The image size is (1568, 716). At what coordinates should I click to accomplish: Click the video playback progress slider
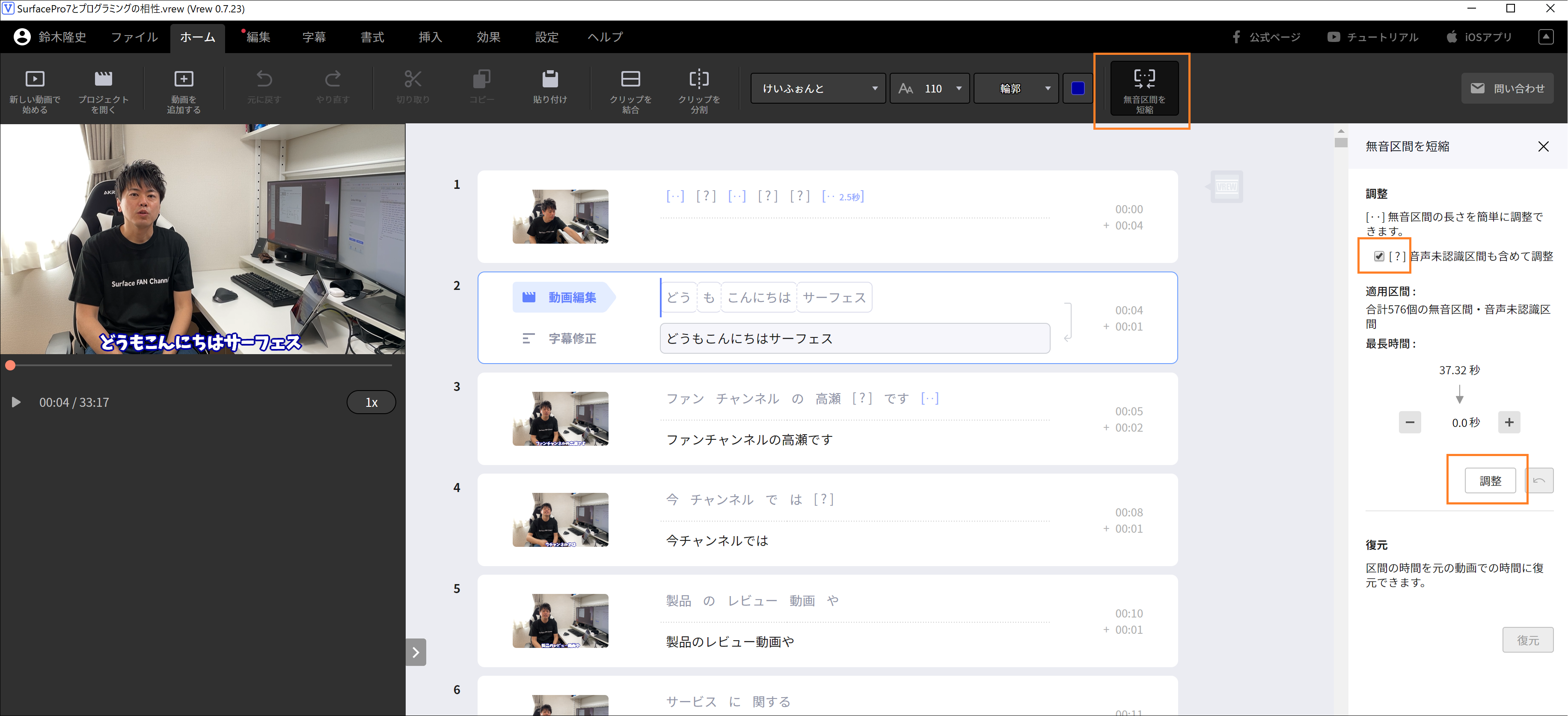pos(201,366)
